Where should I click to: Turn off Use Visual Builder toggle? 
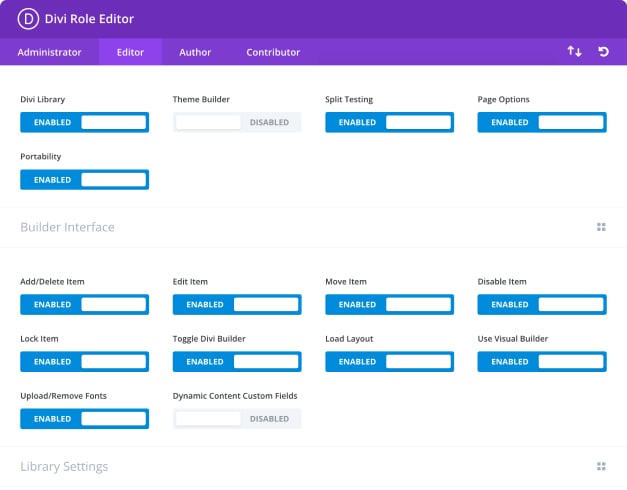point(541,362)
